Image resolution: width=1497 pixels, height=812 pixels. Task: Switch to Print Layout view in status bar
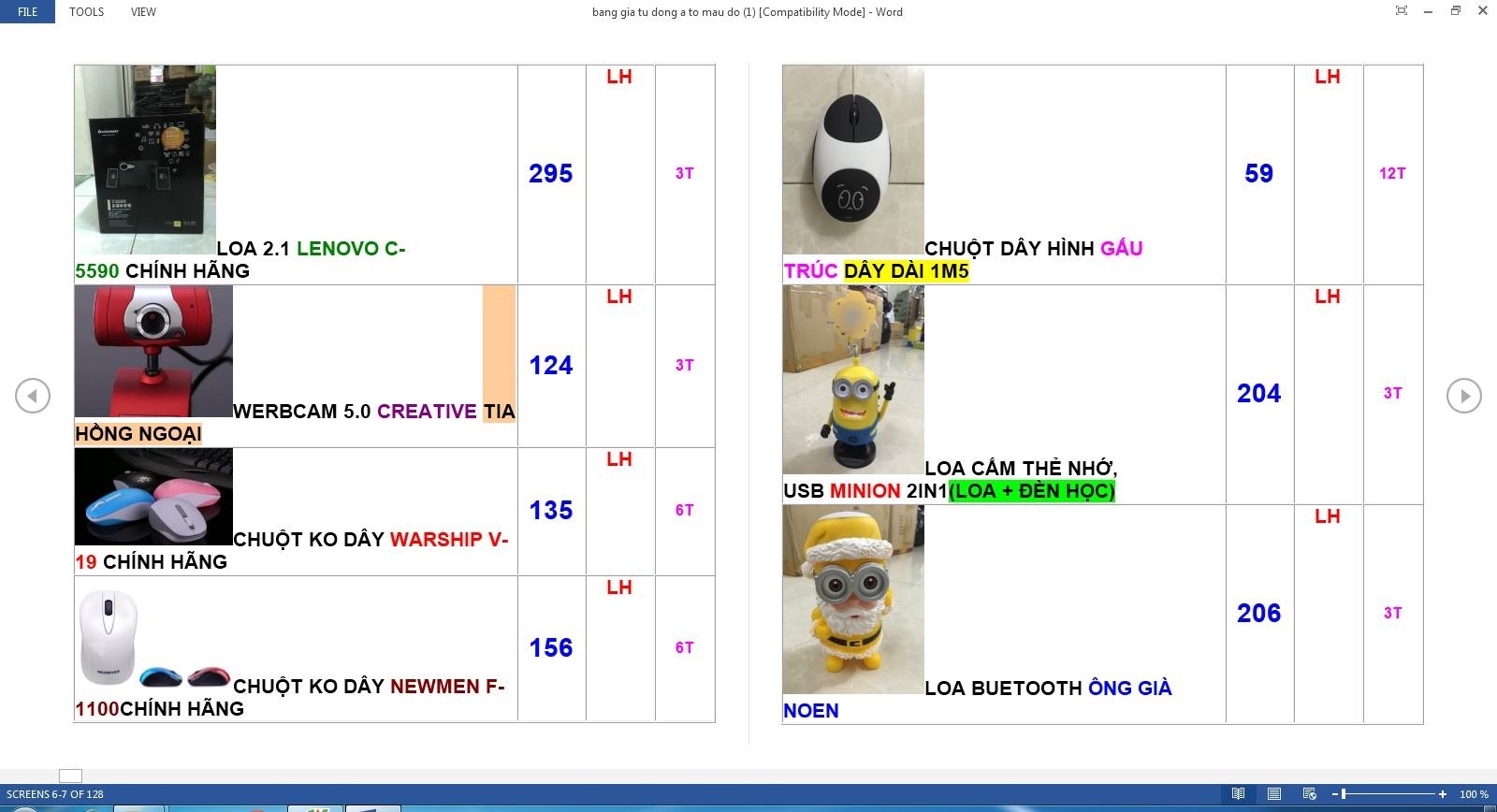point(1273,794)
